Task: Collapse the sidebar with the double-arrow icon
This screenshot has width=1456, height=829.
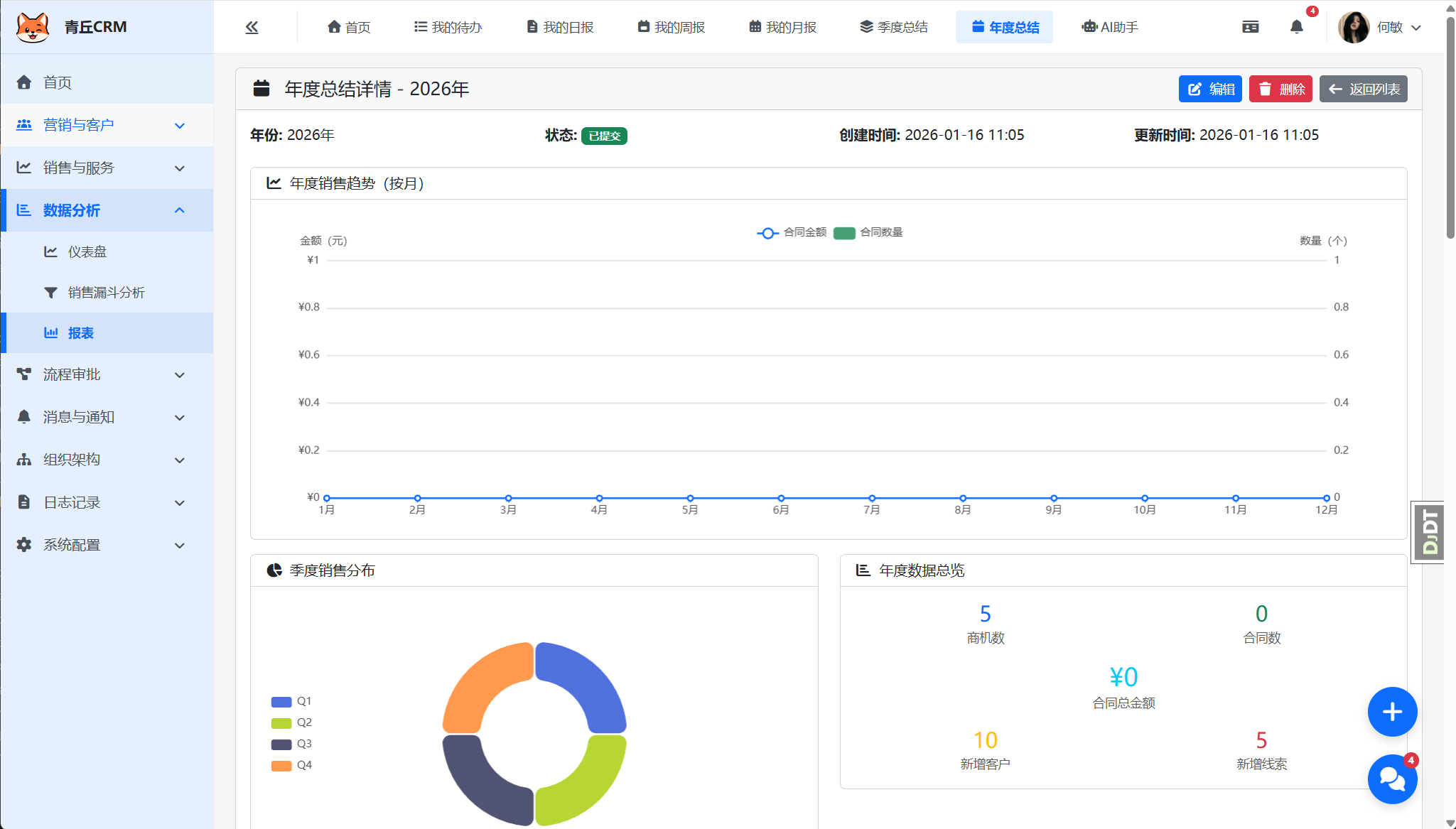Action: (252, 26)
